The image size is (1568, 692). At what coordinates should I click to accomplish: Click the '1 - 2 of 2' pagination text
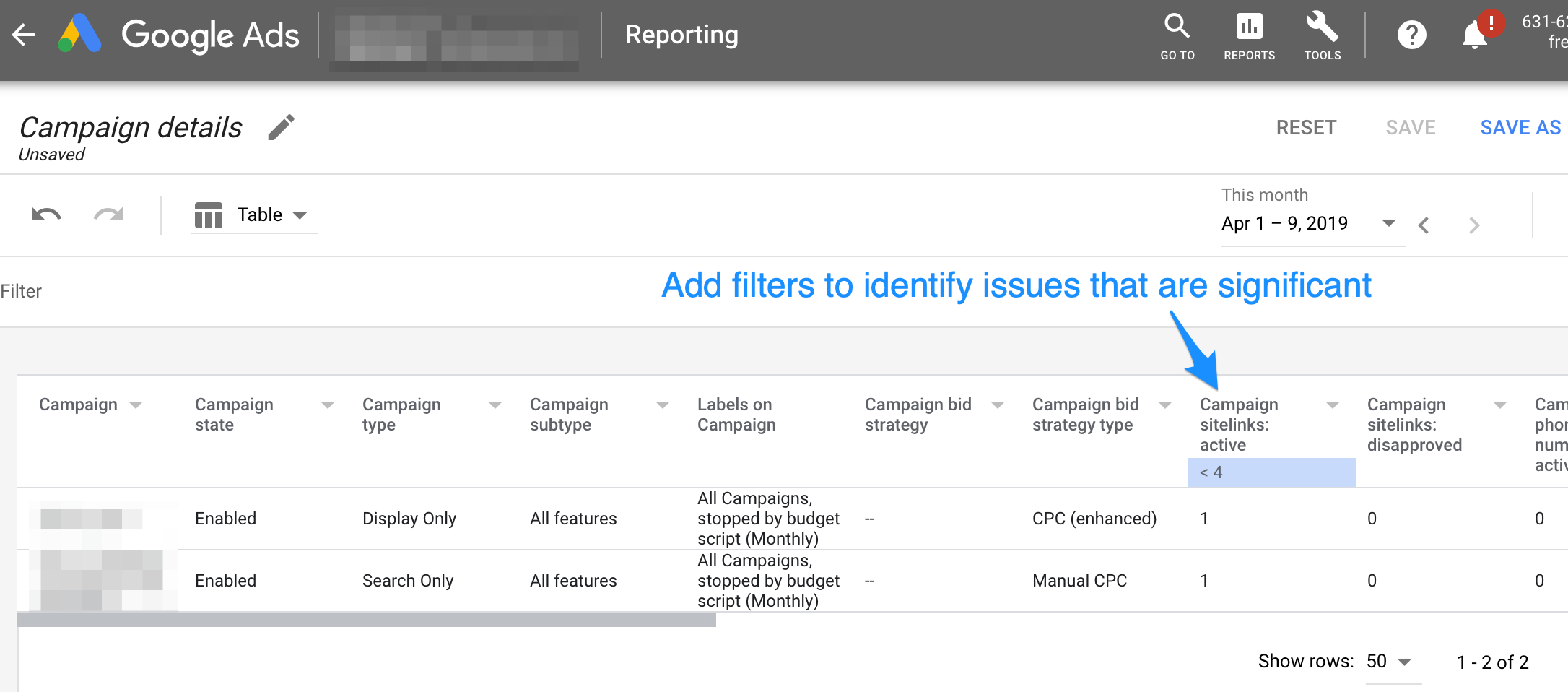click(x=1492, y=662)
